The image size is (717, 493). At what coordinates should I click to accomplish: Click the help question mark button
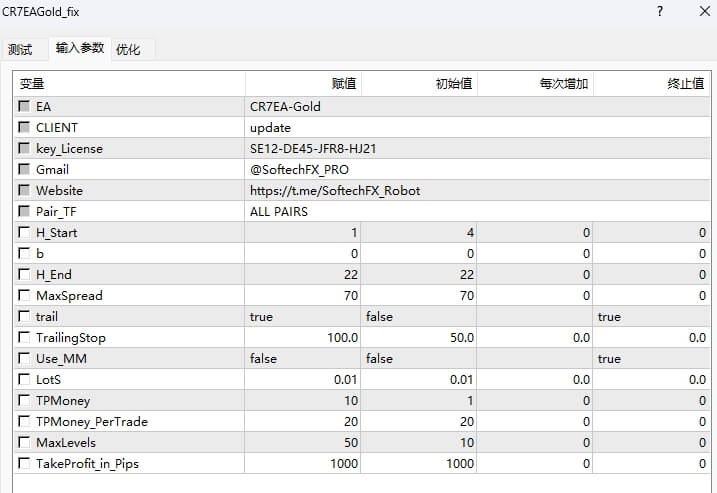pyautogui.click(x=660, y=12)
